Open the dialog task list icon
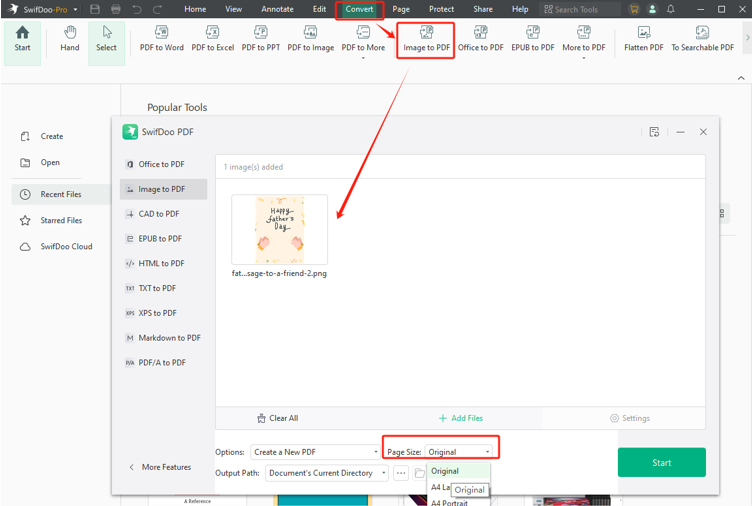This screenshot has height=506, width=752. 654,132
